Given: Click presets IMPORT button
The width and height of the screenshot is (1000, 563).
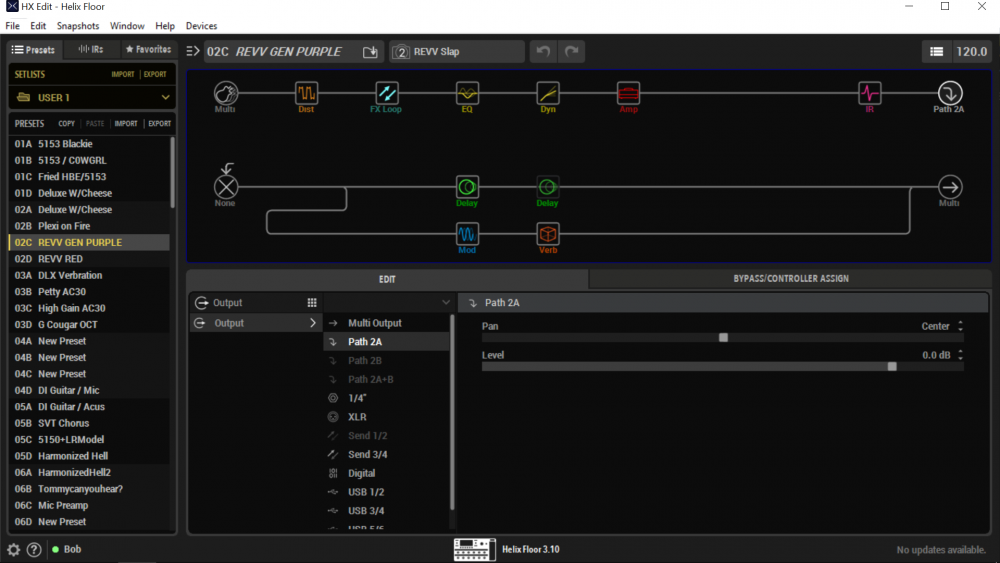Looking at the screenshot, I should (x=126, y=124).
